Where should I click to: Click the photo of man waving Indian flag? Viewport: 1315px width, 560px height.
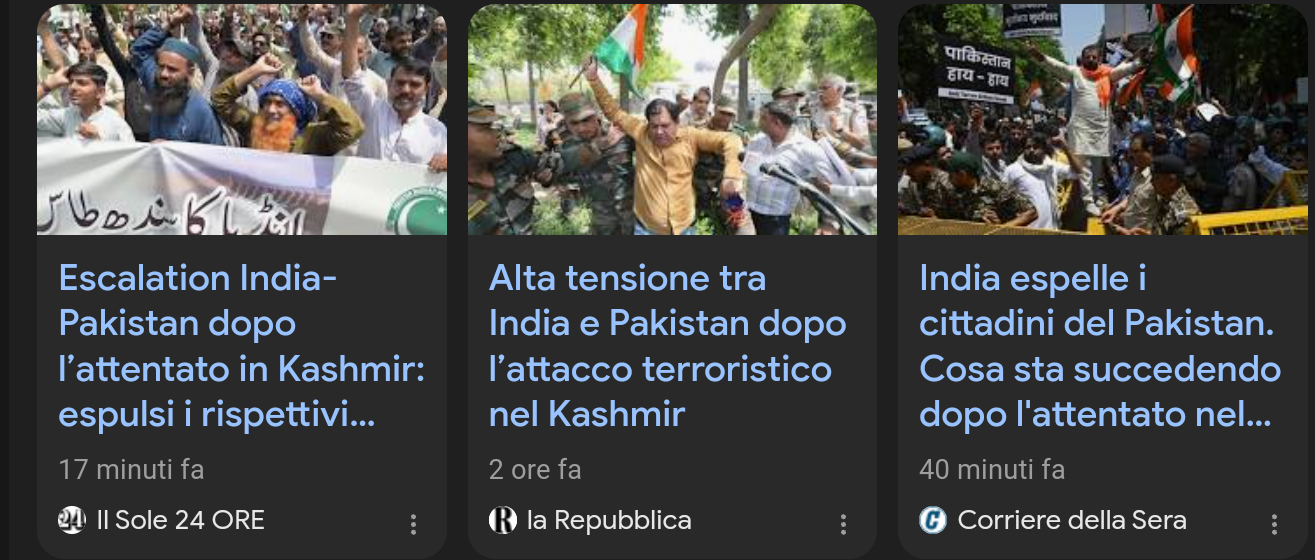click(x=672, y=119)
